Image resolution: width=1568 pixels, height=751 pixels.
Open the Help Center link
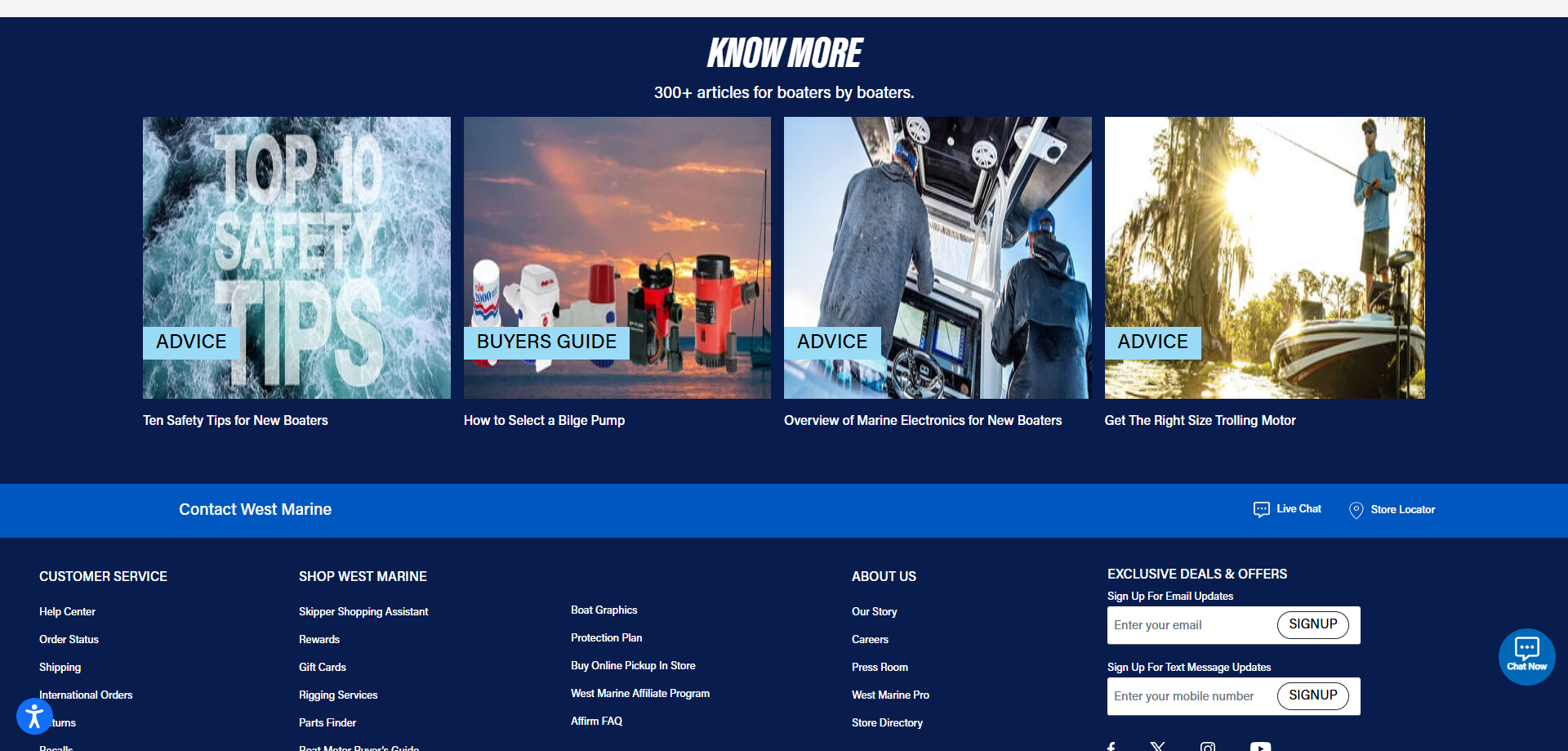(x=67, y=611)
